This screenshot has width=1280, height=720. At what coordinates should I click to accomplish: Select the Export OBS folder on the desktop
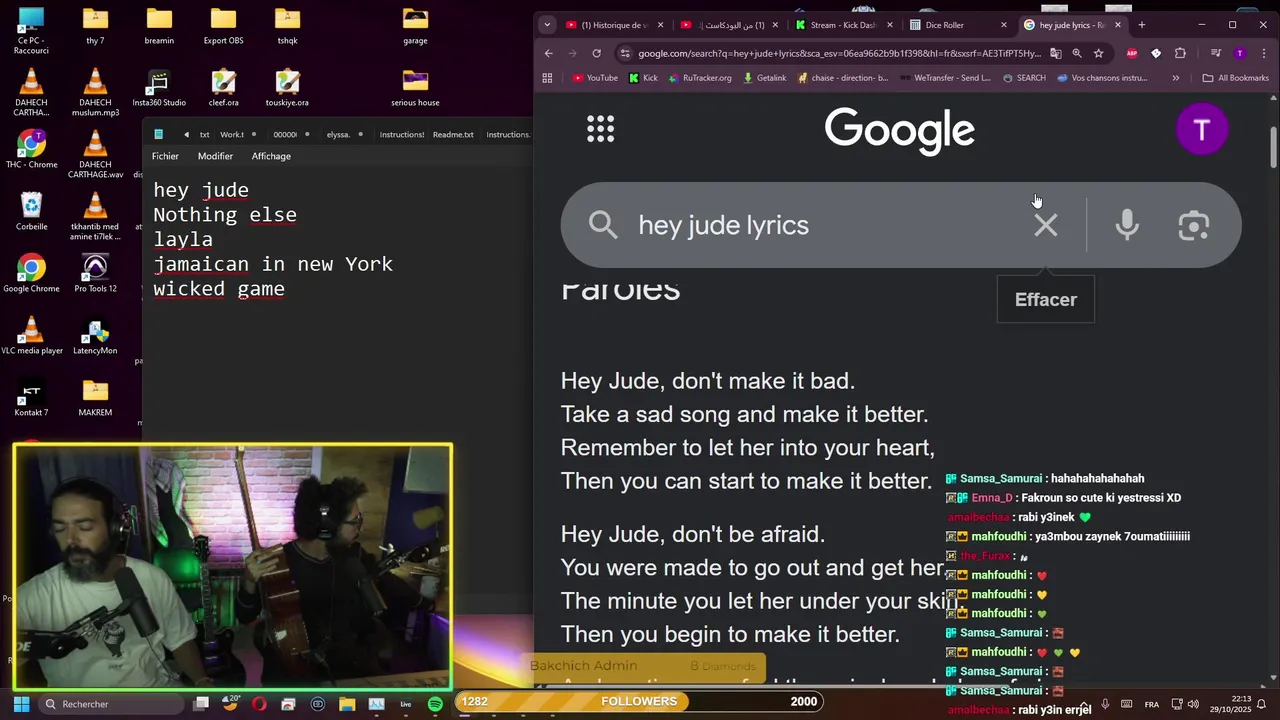[x=223, y=26]
